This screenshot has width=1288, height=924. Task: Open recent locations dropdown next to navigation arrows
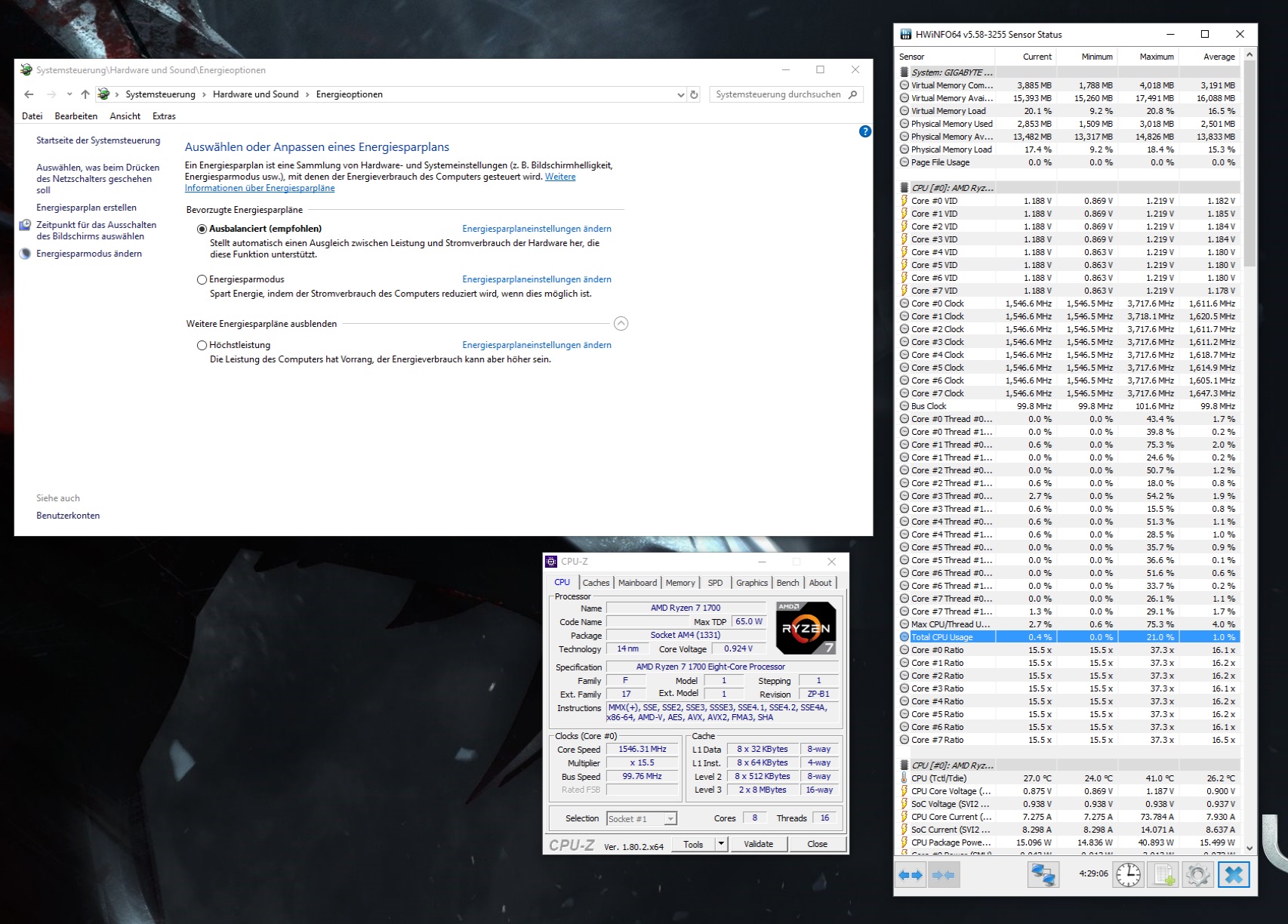(69, 94)
